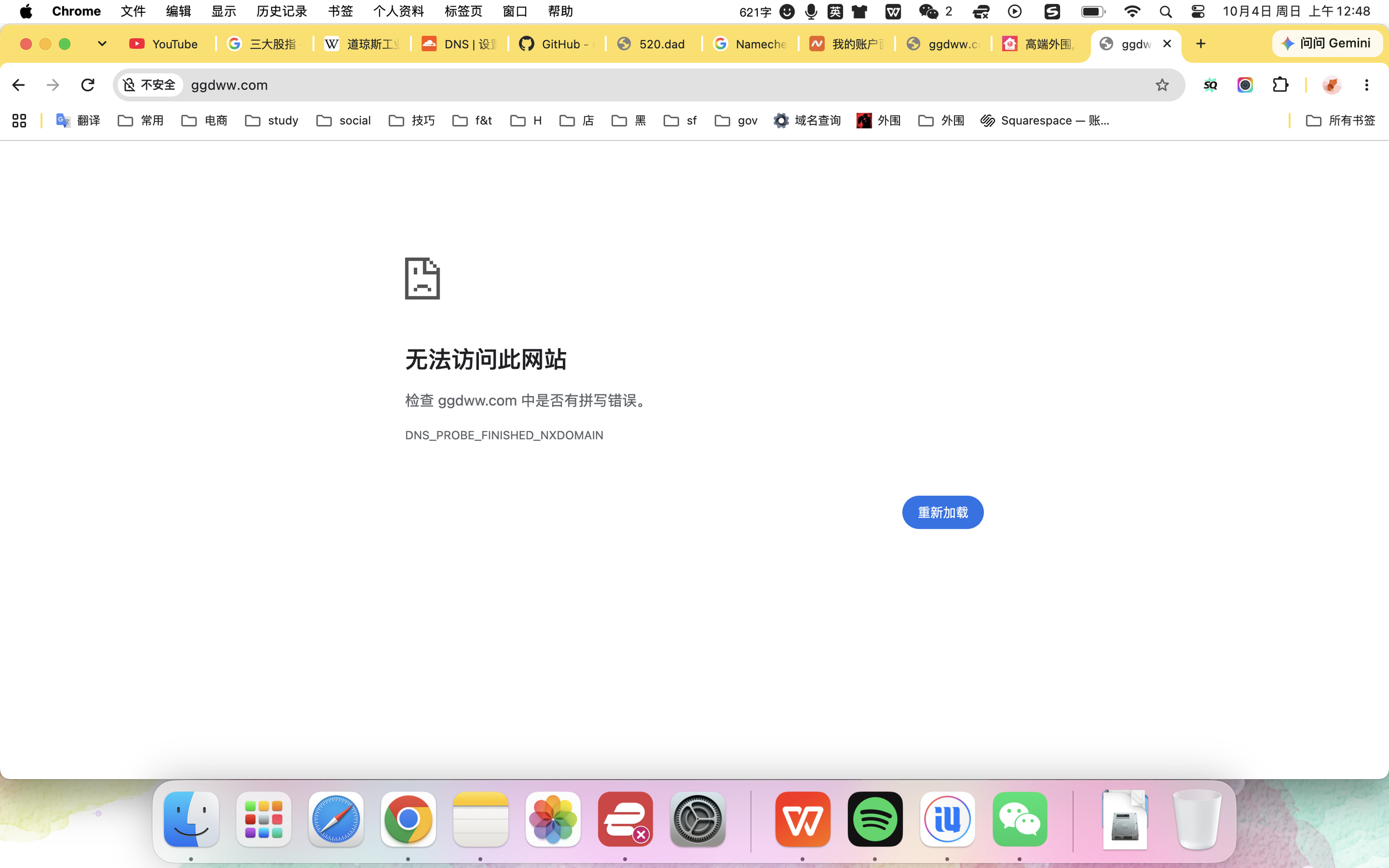This screenshot has height=868, width=1389.
Task: Open the profile avatar in toolbar
Action: (1331, 85)
